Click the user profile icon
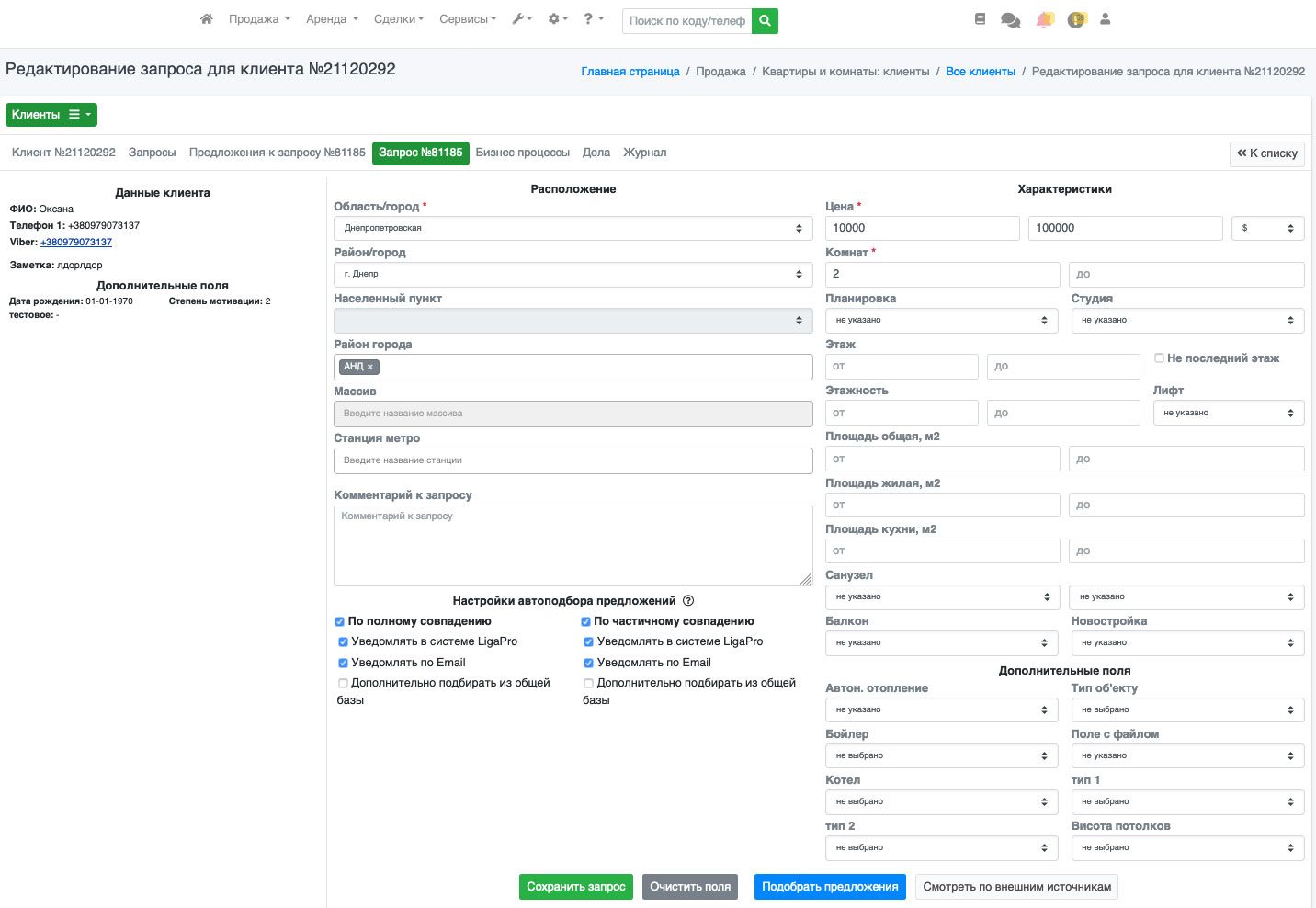Image resolution: width=1316 pixels, height=908 pixels. point(1105,19)
